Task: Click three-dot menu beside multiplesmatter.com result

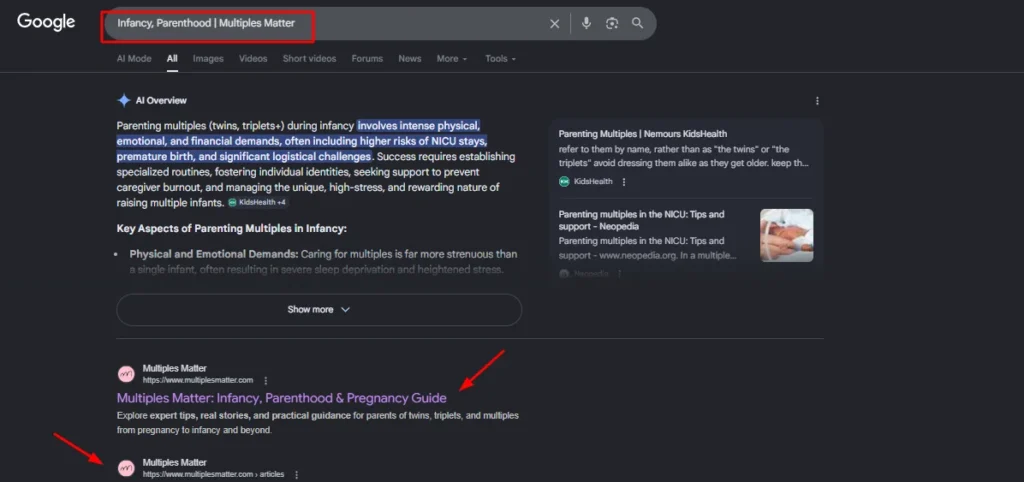Action: click(x=266, y=381)
